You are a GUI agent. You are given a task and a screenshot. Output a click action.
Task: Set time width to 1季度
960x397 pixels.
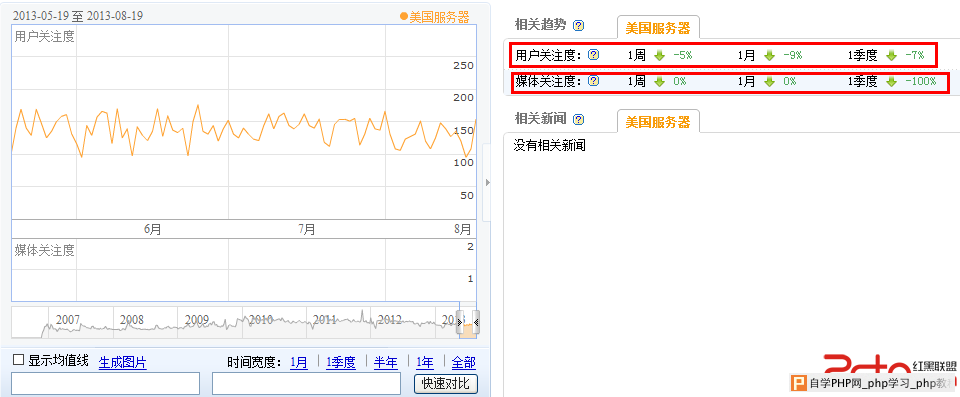(x=340, y=363)
